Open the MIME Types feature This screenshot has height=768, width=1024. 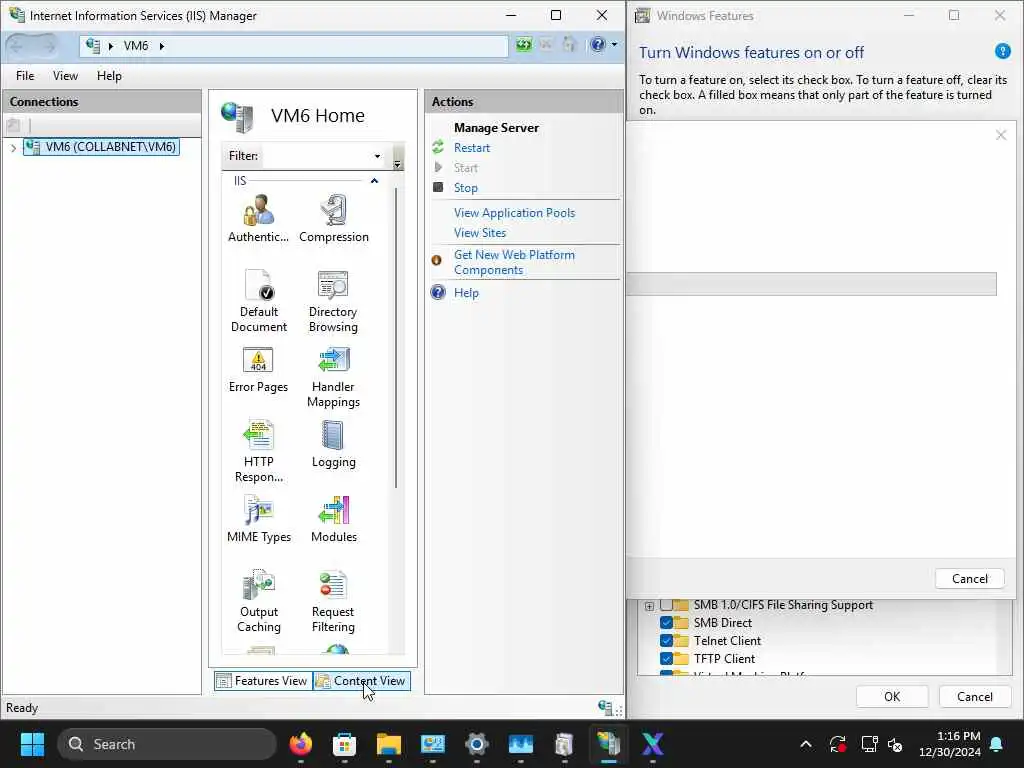(x=259, y=519)
